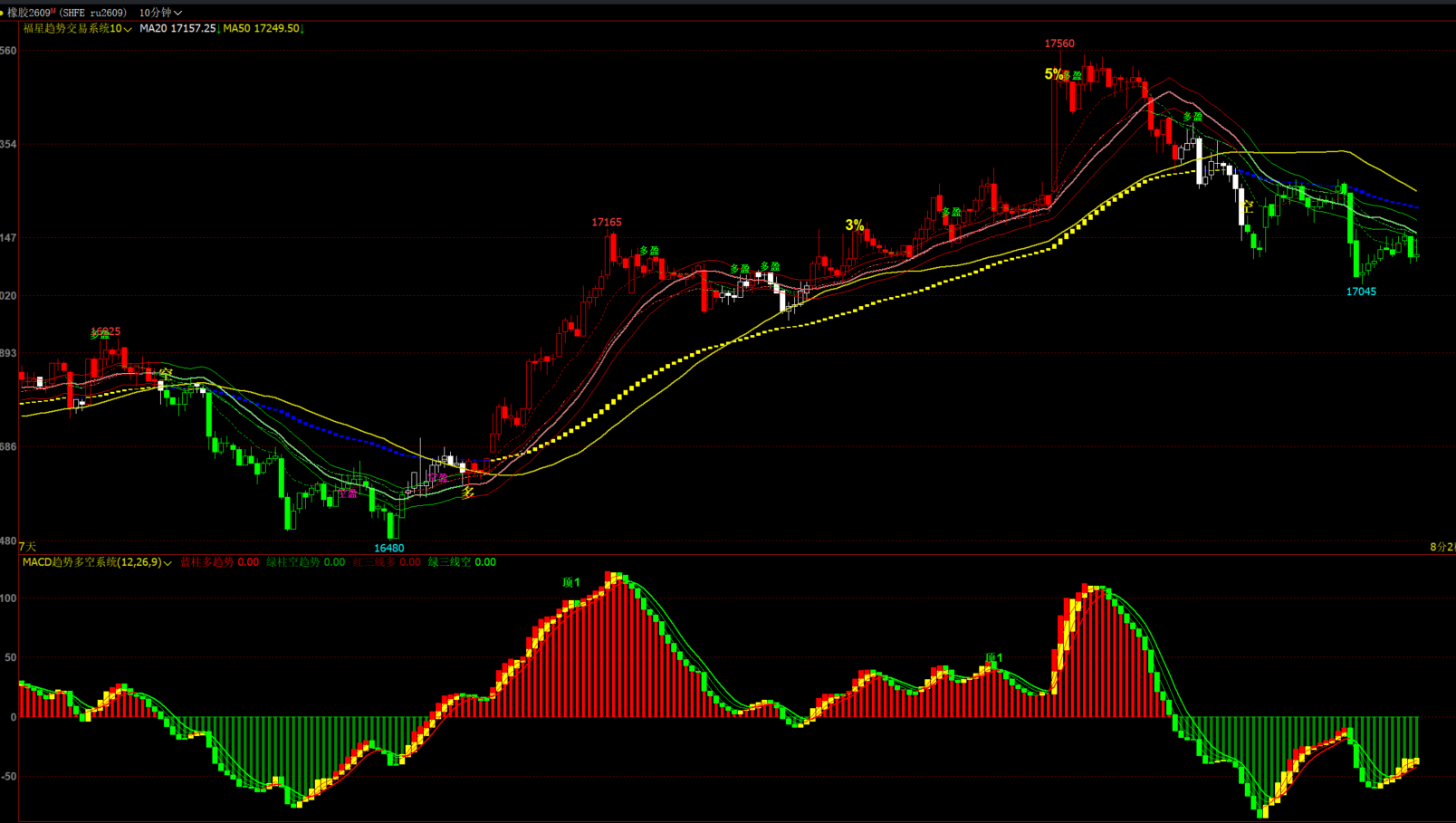Expand the 福星趋势交易系统10 indicator dropdown
Viewport: 1456px width, 823px height.
pos(128,29)
